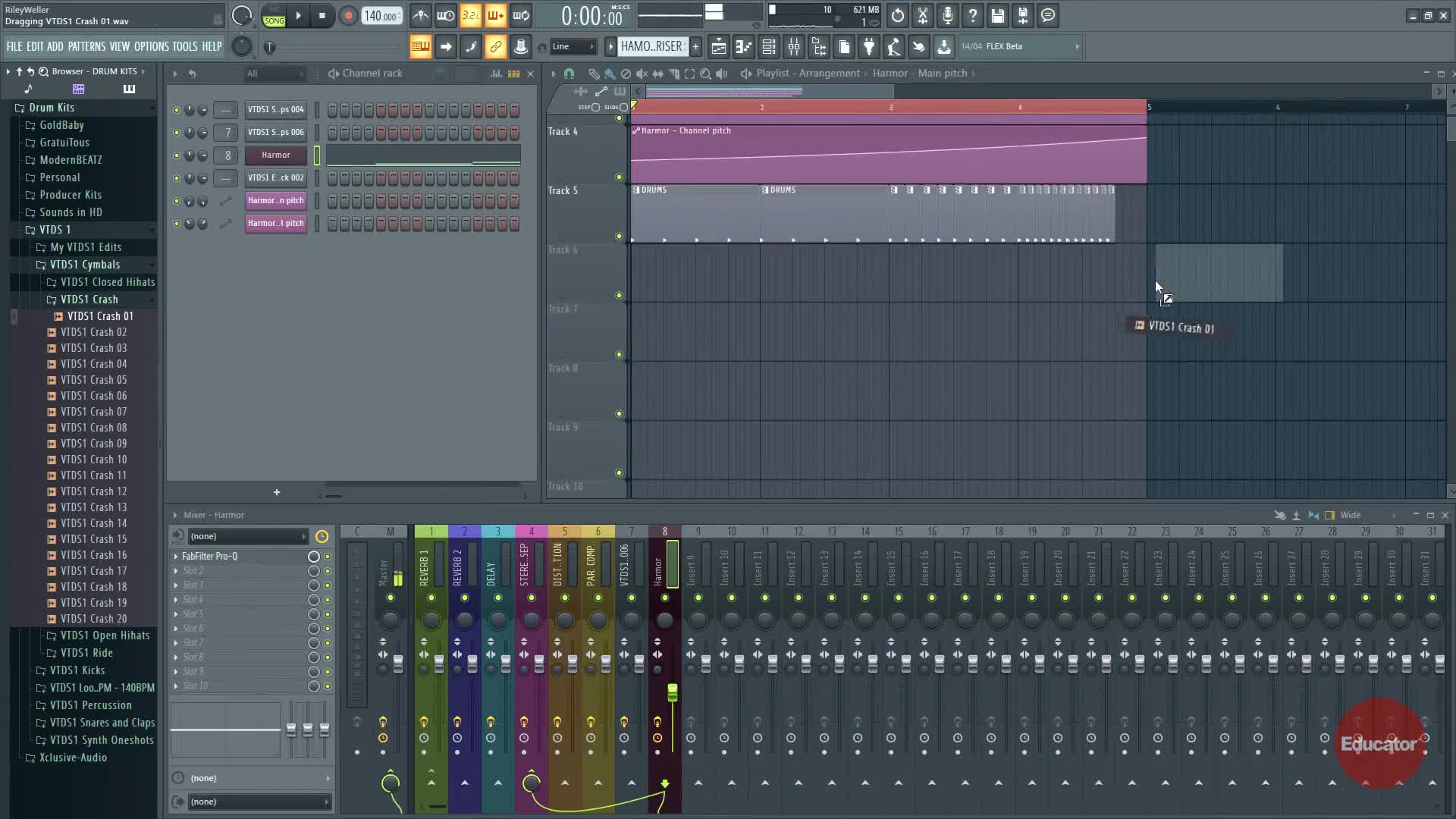This screenshot has width=1456, height=819.
Task: Open the Plugin picker plug icon
Action: tap(869, 47)
